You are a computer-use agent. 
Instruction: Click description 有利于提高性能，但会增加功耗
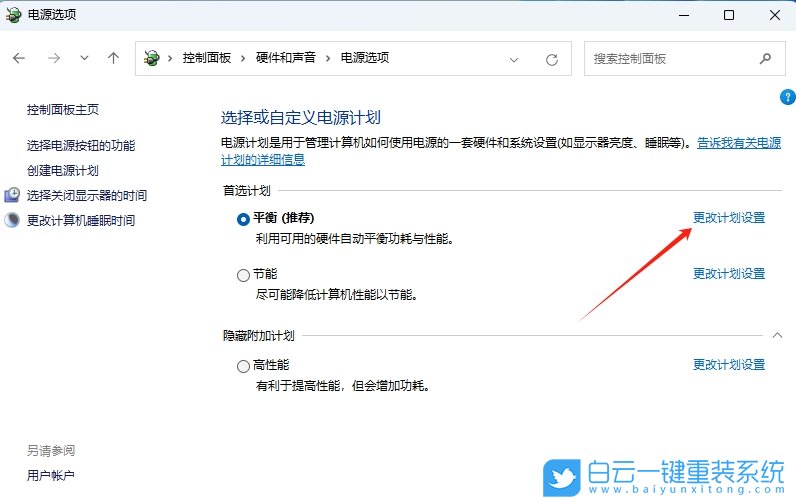(x=343, y=386)
